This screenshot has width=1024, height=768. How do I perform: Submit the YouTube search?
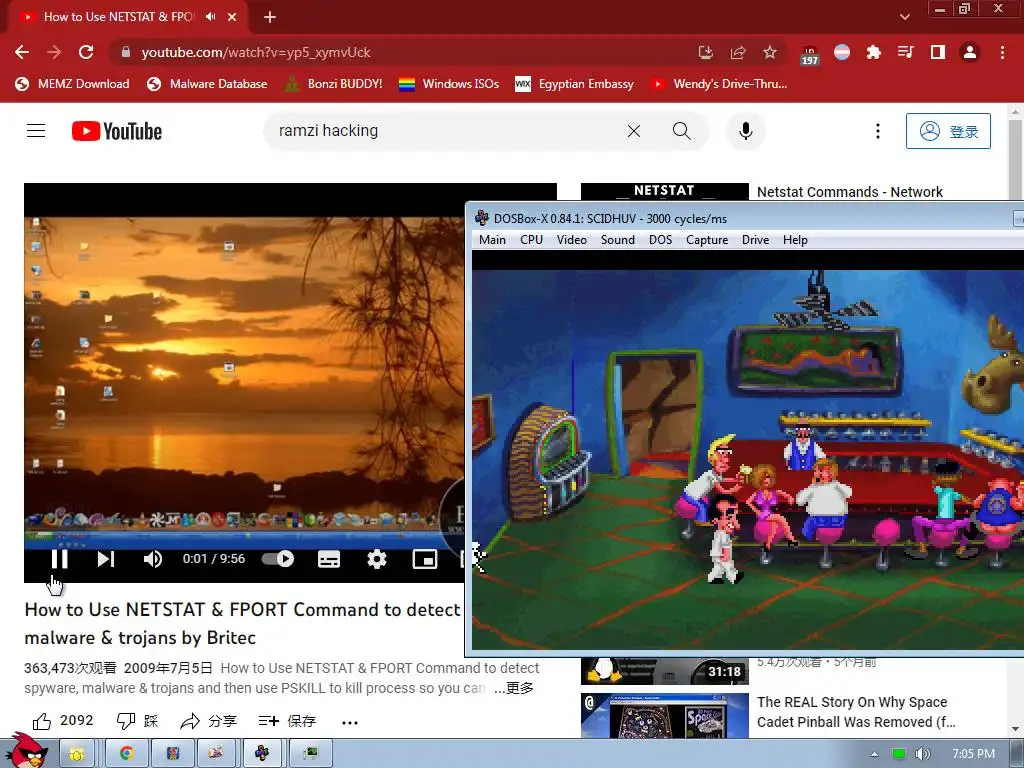coord(682,131)
